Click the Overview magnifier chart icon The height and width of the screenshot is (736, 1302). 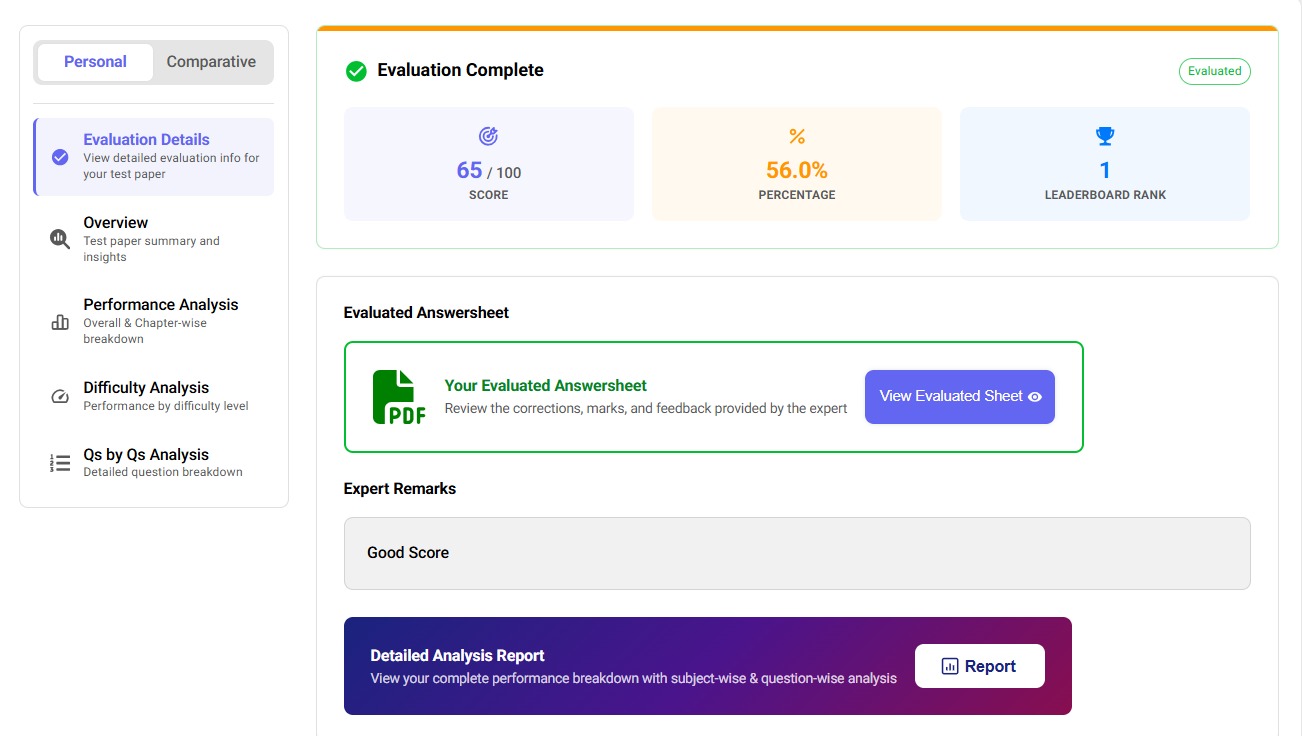[60, 239]
